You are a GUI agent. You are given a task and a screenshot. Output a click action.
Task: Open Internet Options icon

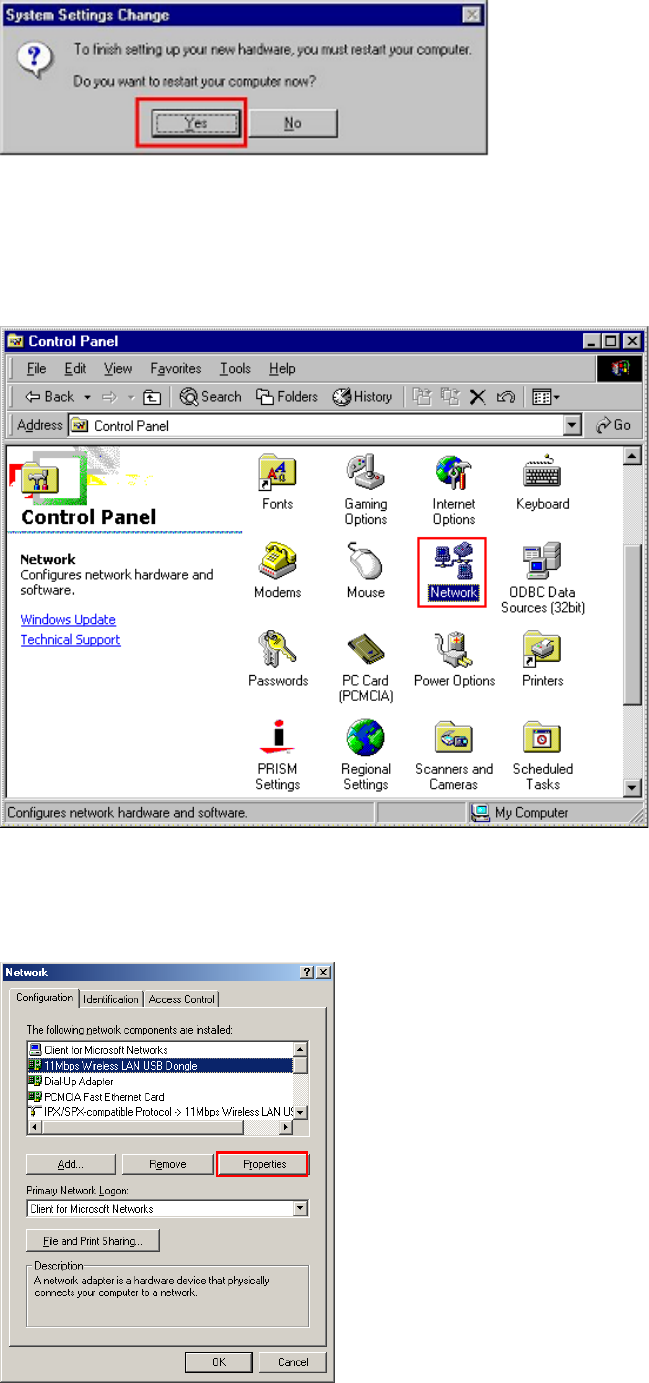point(454,491)
